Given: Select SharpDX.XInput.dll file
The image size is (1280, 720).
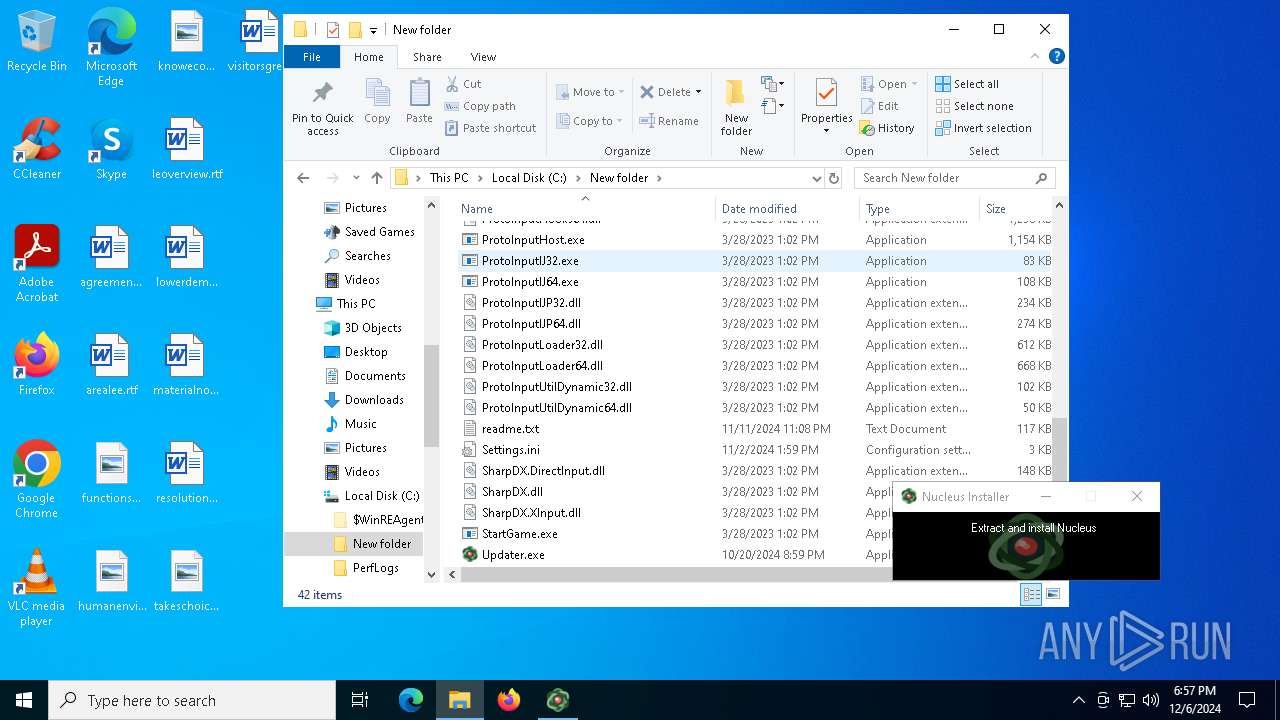Looking at the screenshot, I should pos(531,513).
